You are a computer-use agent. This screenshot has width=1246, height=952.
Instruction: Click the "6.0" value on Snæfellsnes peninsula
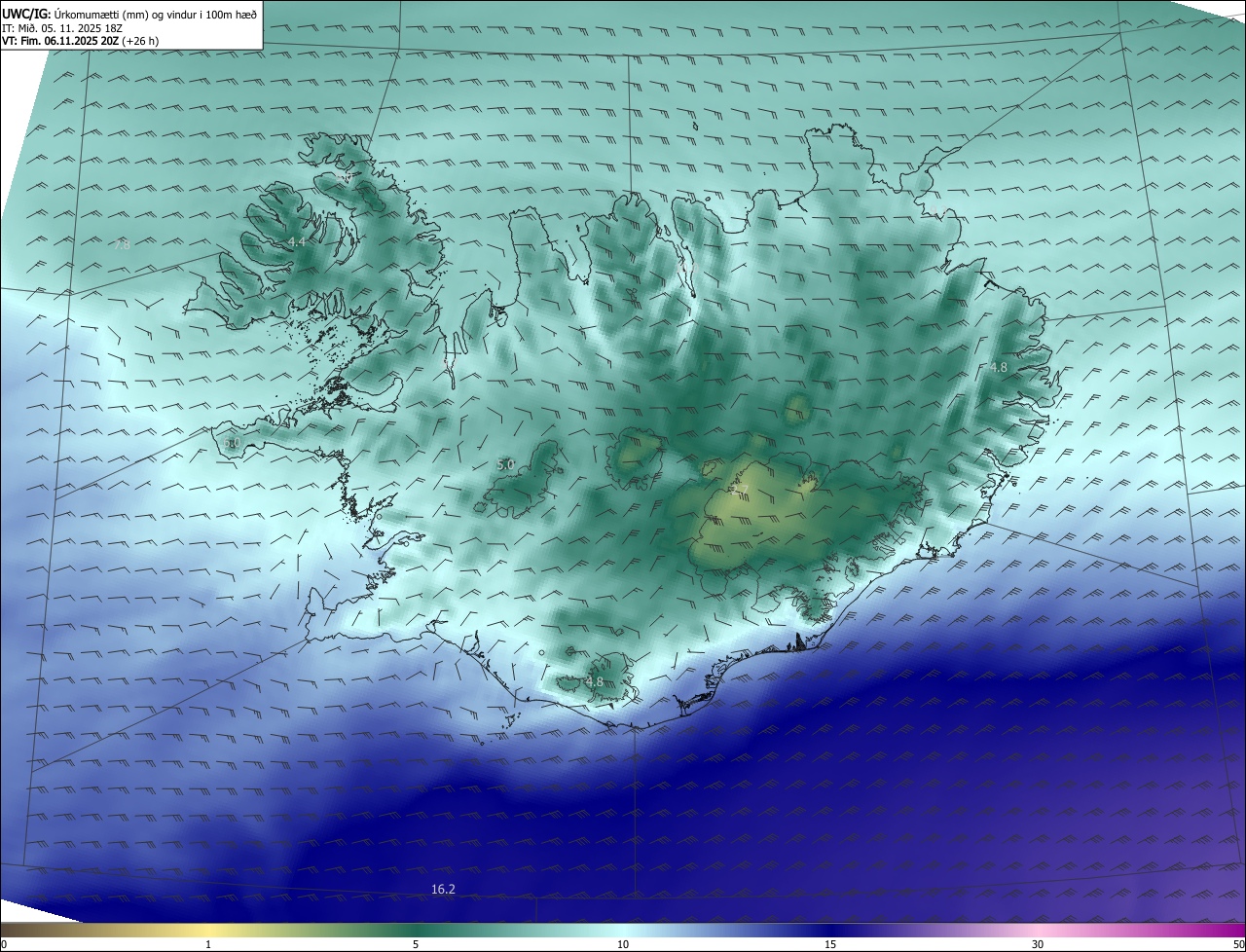[232, 443]
